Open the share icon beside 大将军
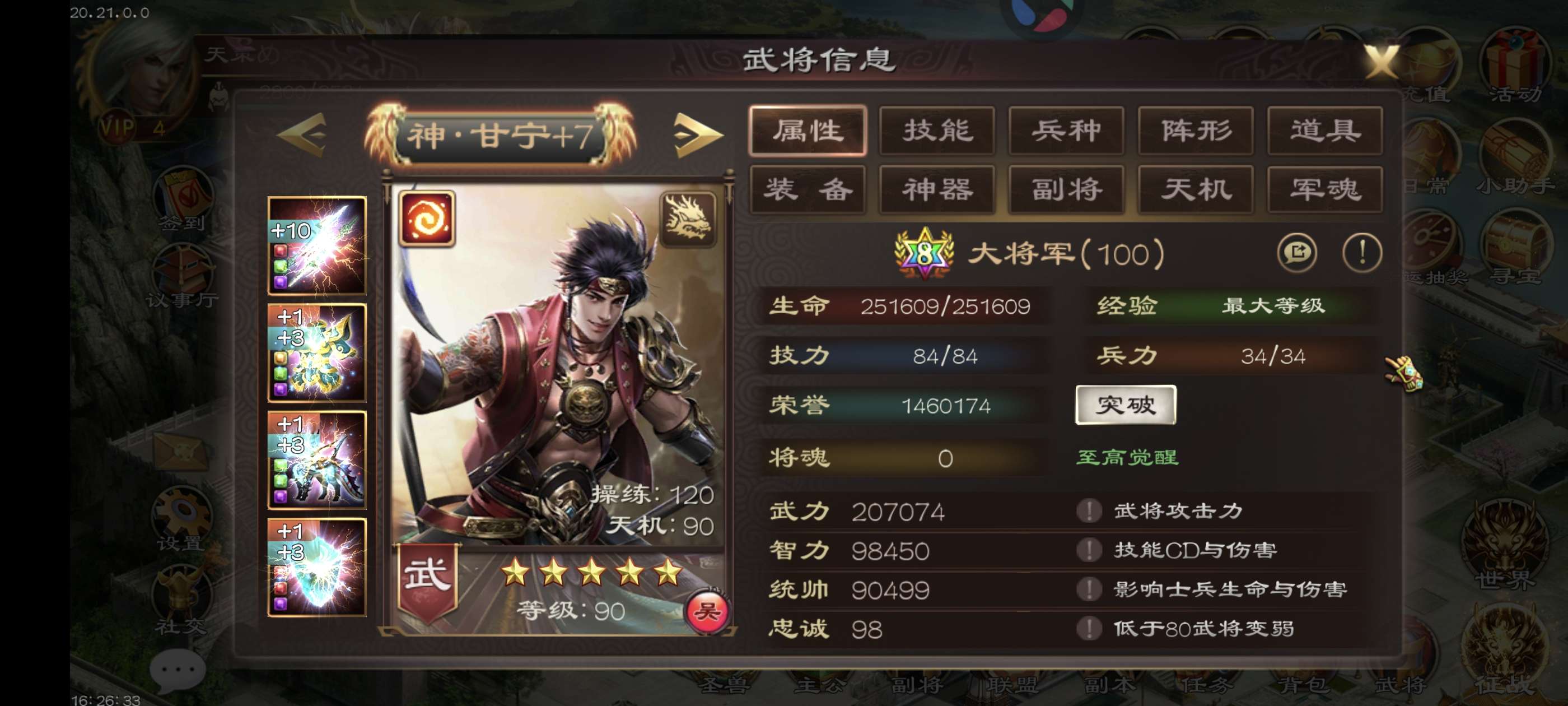 pyautogui.click(x=1296, y=252)
